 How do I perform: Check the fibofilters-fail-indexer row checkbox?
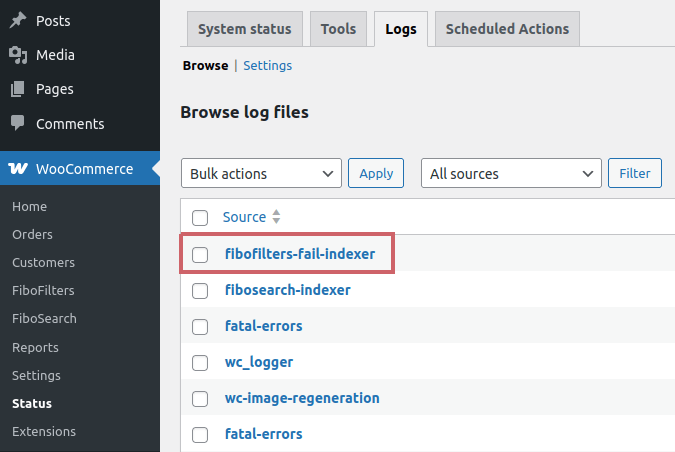click(200, 255)
